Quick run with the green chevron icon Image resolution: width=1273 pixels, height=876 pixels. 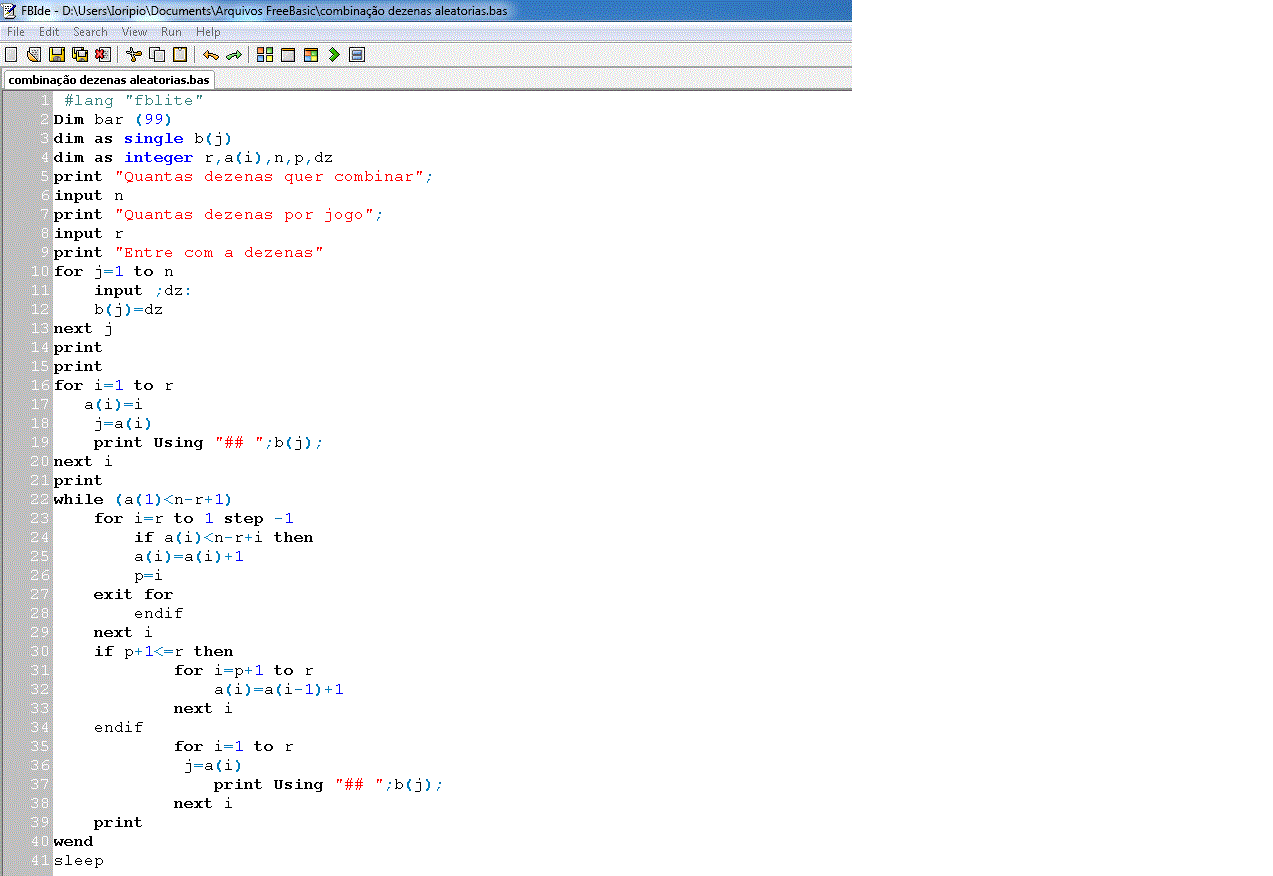pyautogui.click(x=334, y=55)
